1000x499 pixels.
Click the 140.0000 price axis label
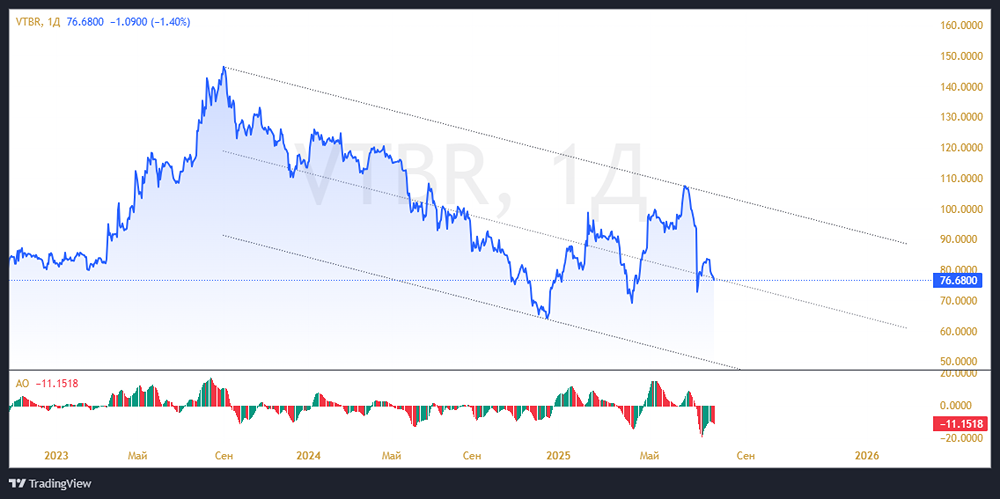click(962, 87)
